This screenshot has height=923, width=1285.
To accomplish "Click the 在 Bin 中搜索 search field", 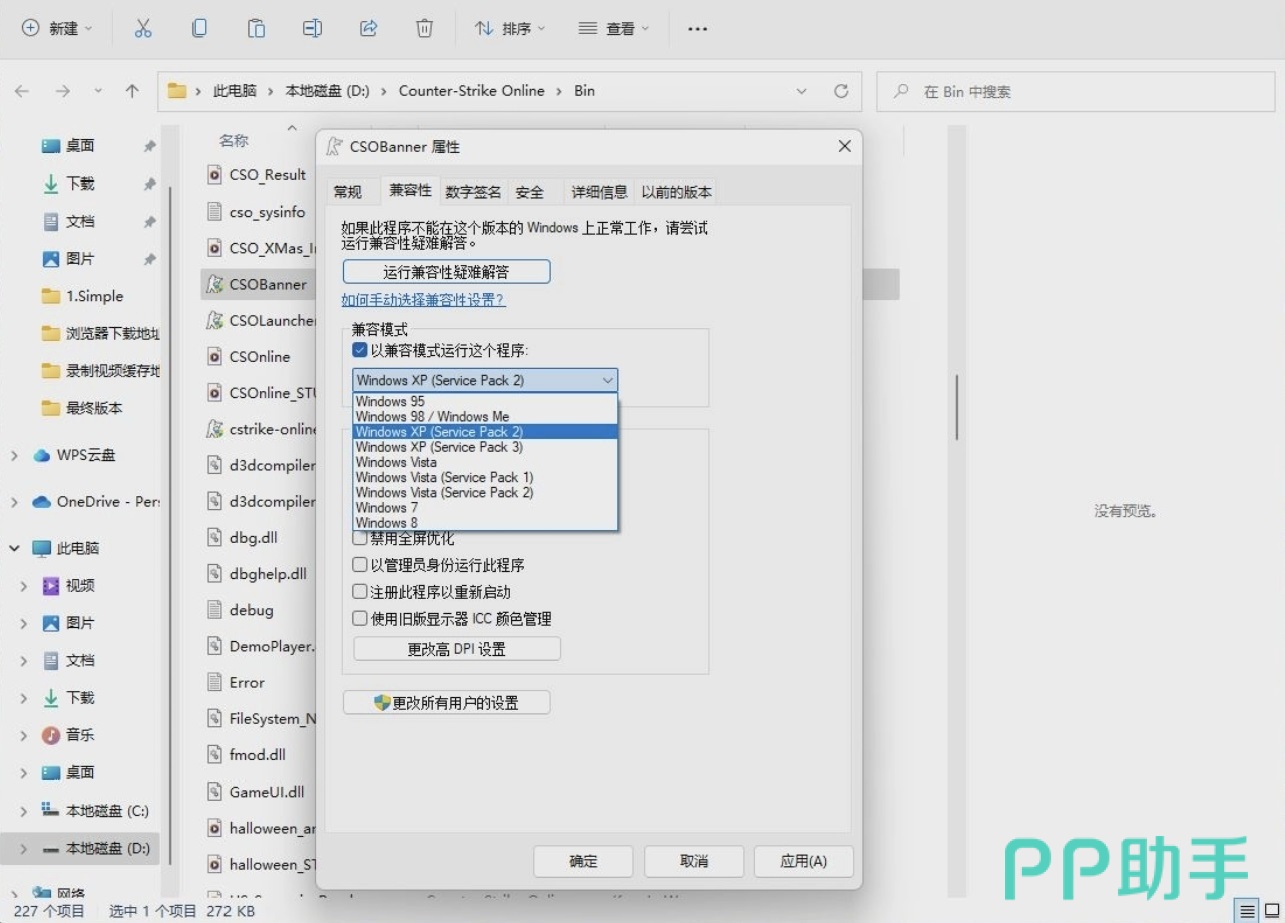I will tap(1078, 91).
